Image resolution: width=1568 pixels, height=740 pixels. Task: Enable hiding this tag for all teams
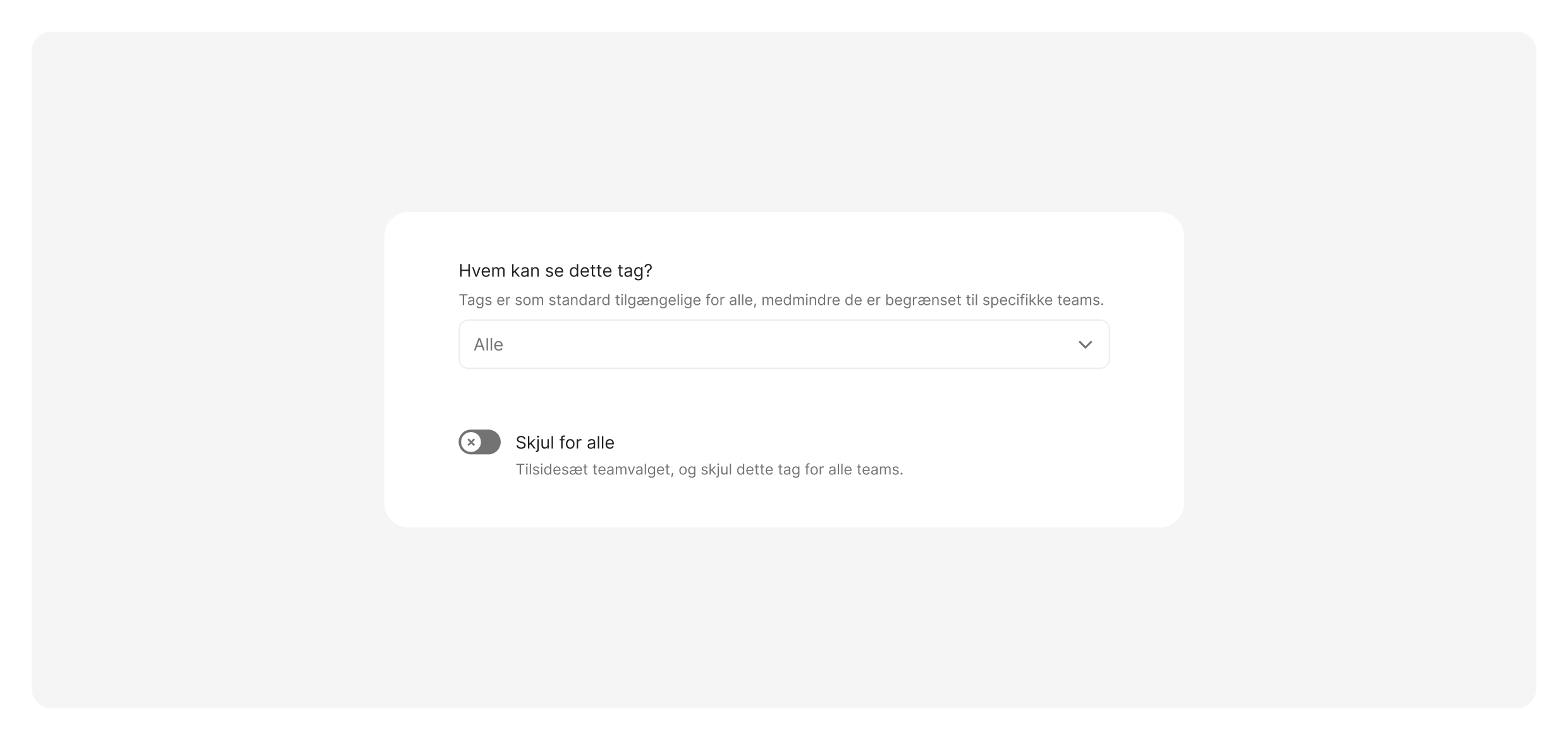point(479,442)
